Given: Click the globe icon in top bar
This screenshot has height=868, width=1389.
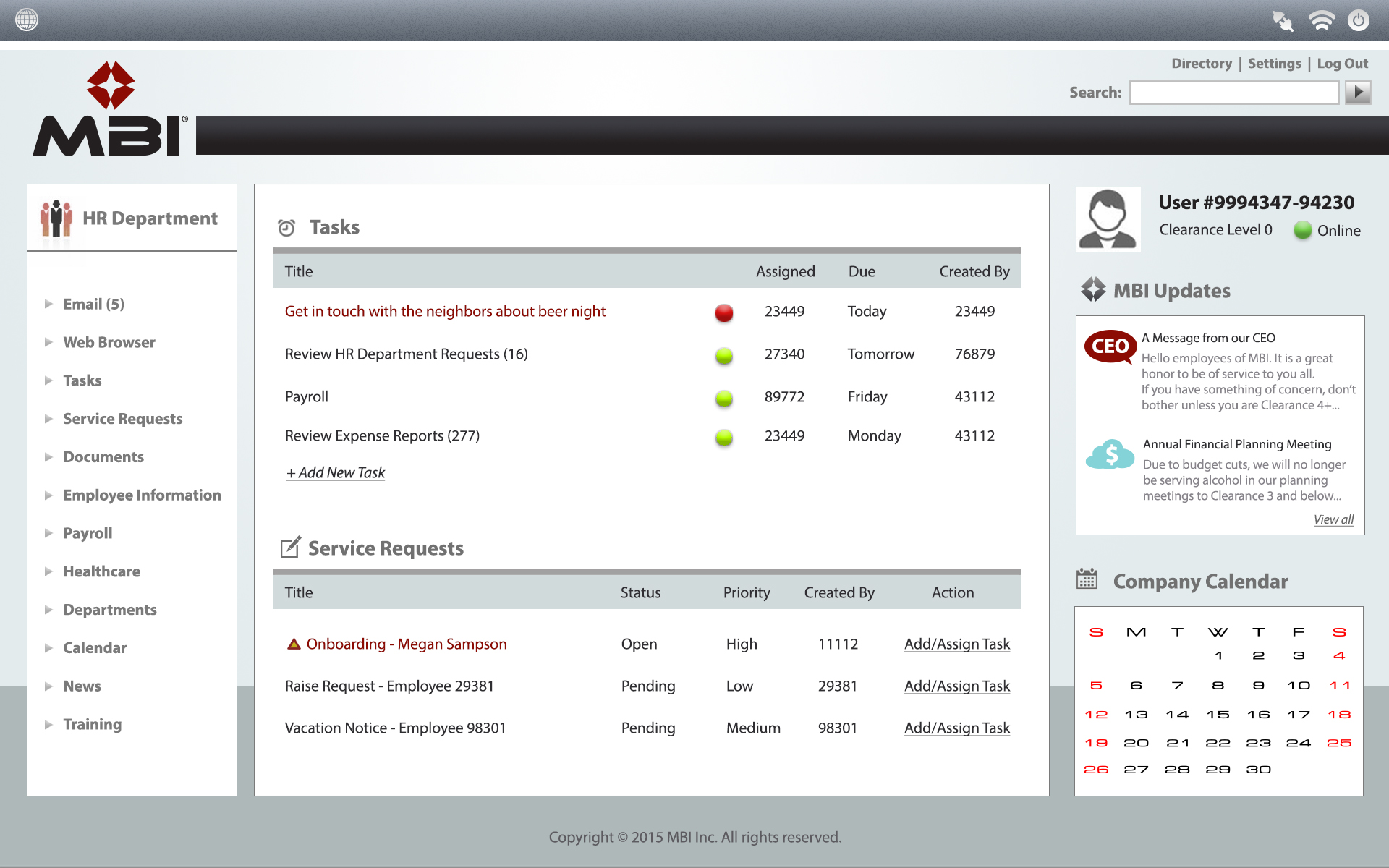Looking at the screenshot, I should [27, 20].
